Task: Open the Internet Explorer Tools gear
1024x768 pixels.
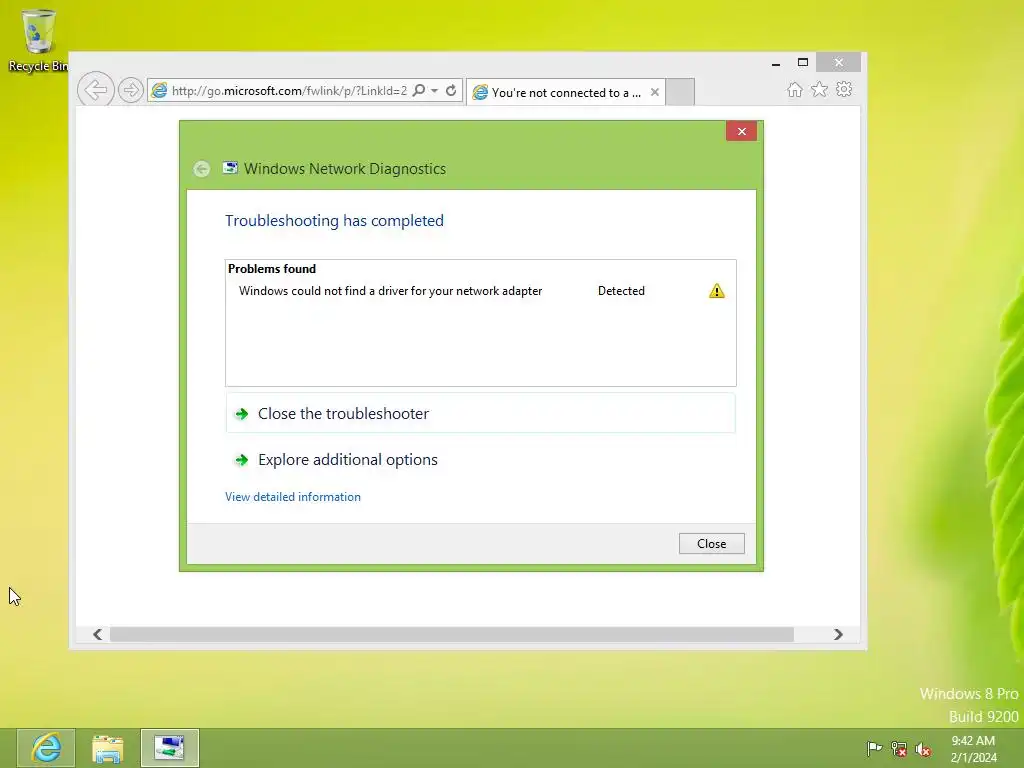Action: pyautogui.click(x=844, y=89)
